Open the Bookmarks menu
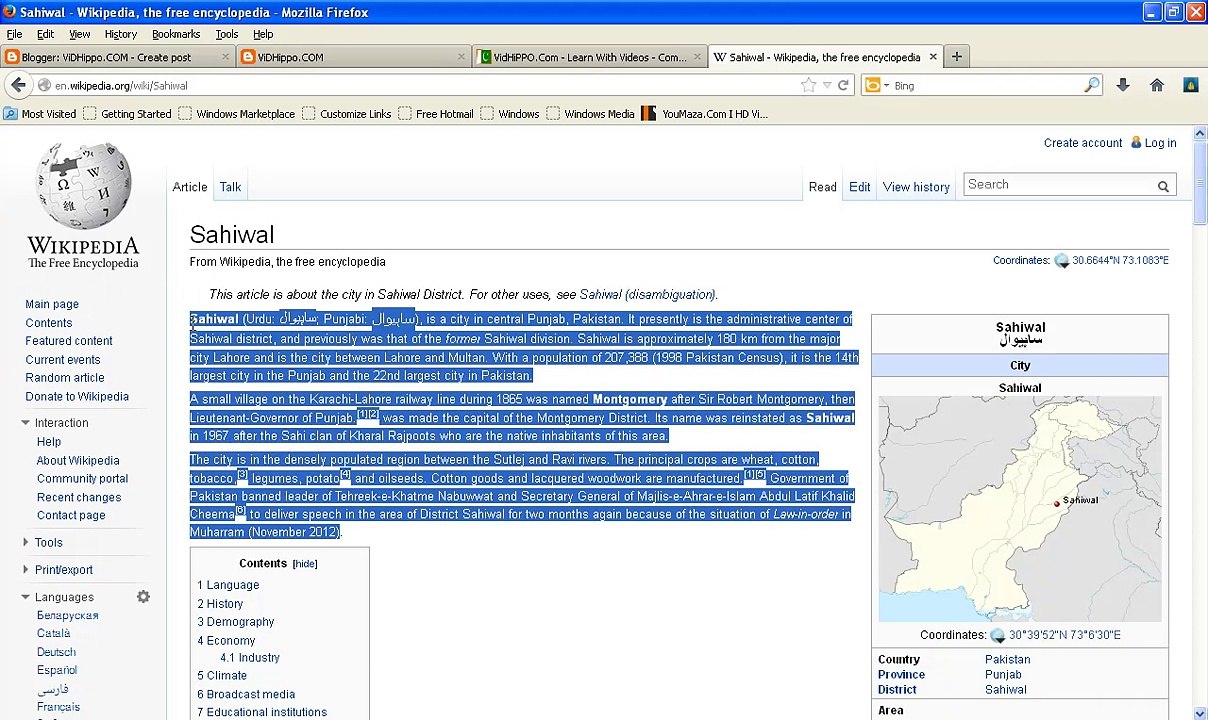The height and width of the screenshot is (720, 1208). pyautogui.click(x=176, y=34)
